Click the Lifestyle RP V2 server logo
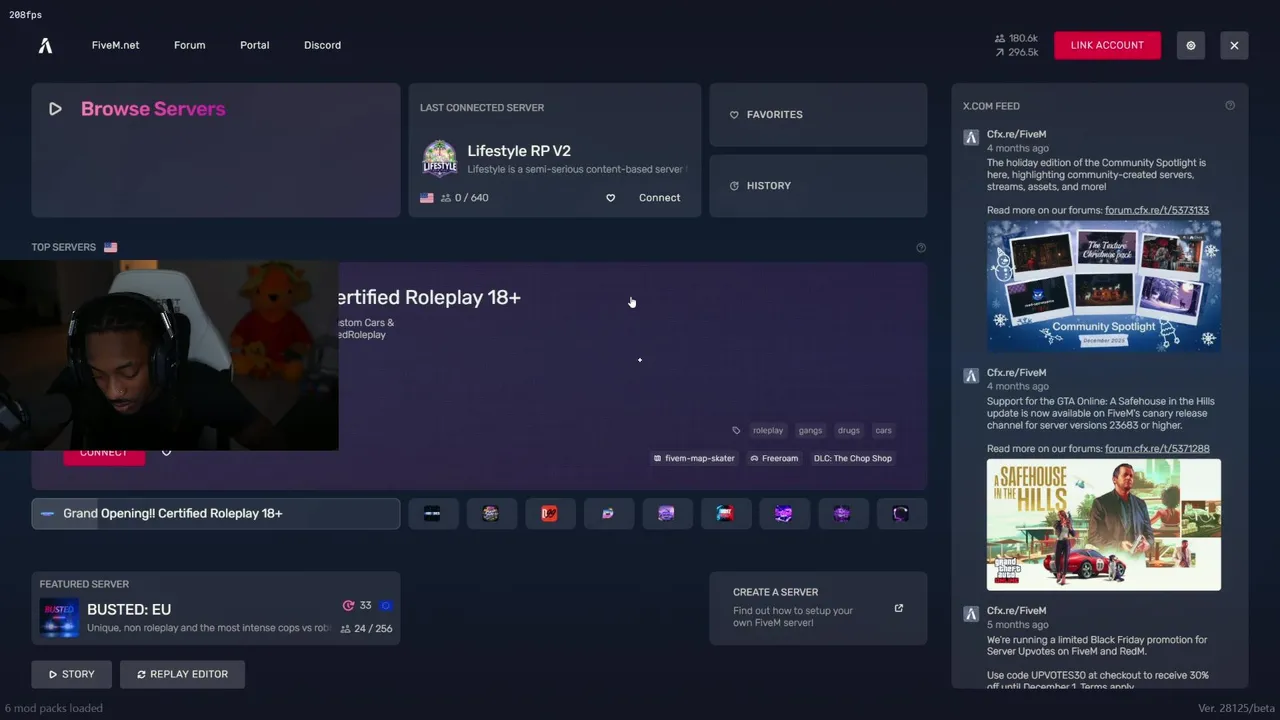 click(440, 158)
